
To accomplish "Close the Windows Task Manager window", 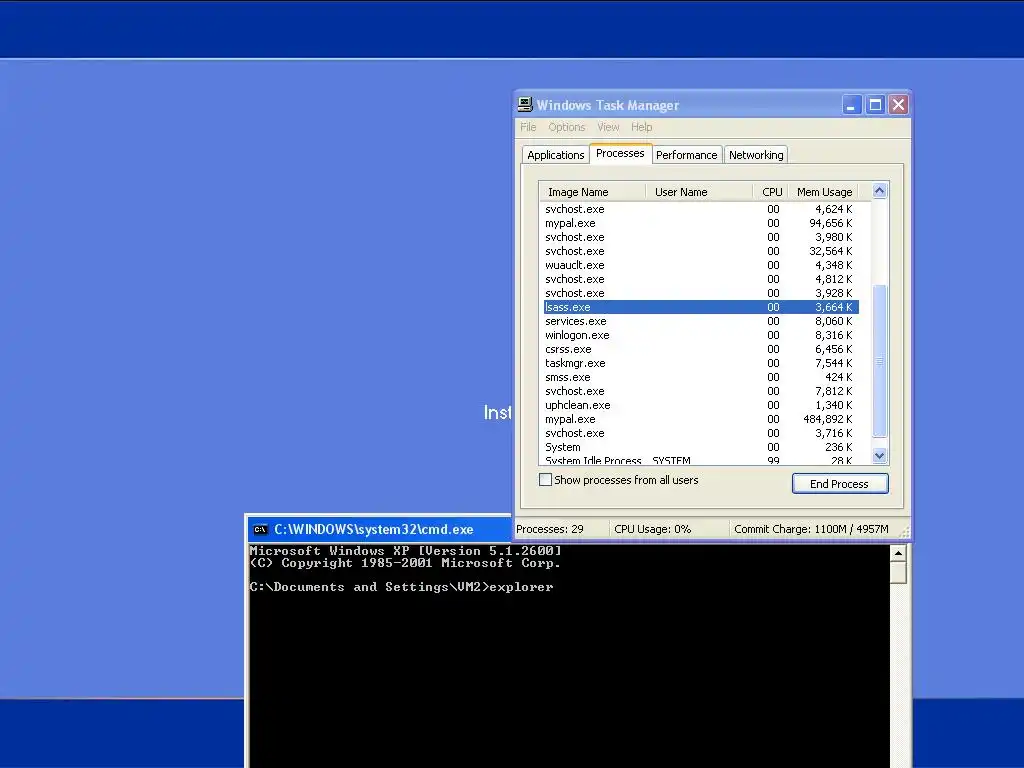I will coord(899,104).
